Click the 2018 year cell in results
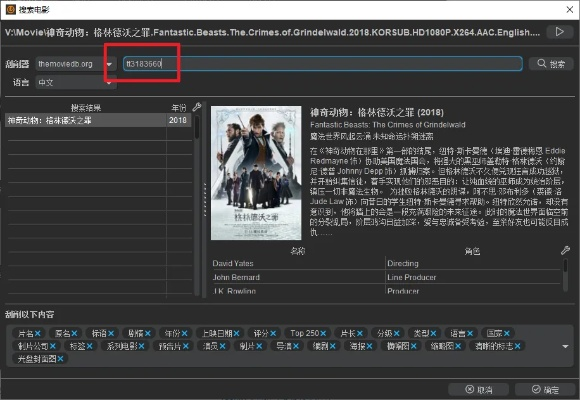 178,120
